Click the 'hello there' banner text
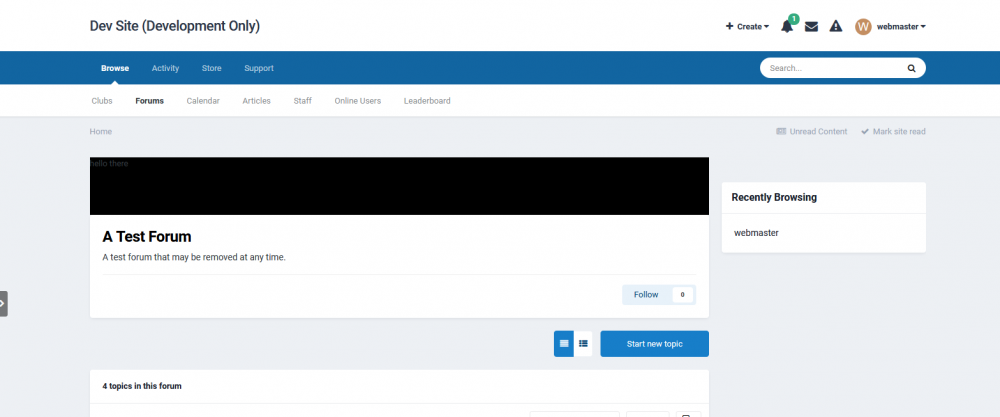Screen dimensions: 1000x417 click(109, 163)
